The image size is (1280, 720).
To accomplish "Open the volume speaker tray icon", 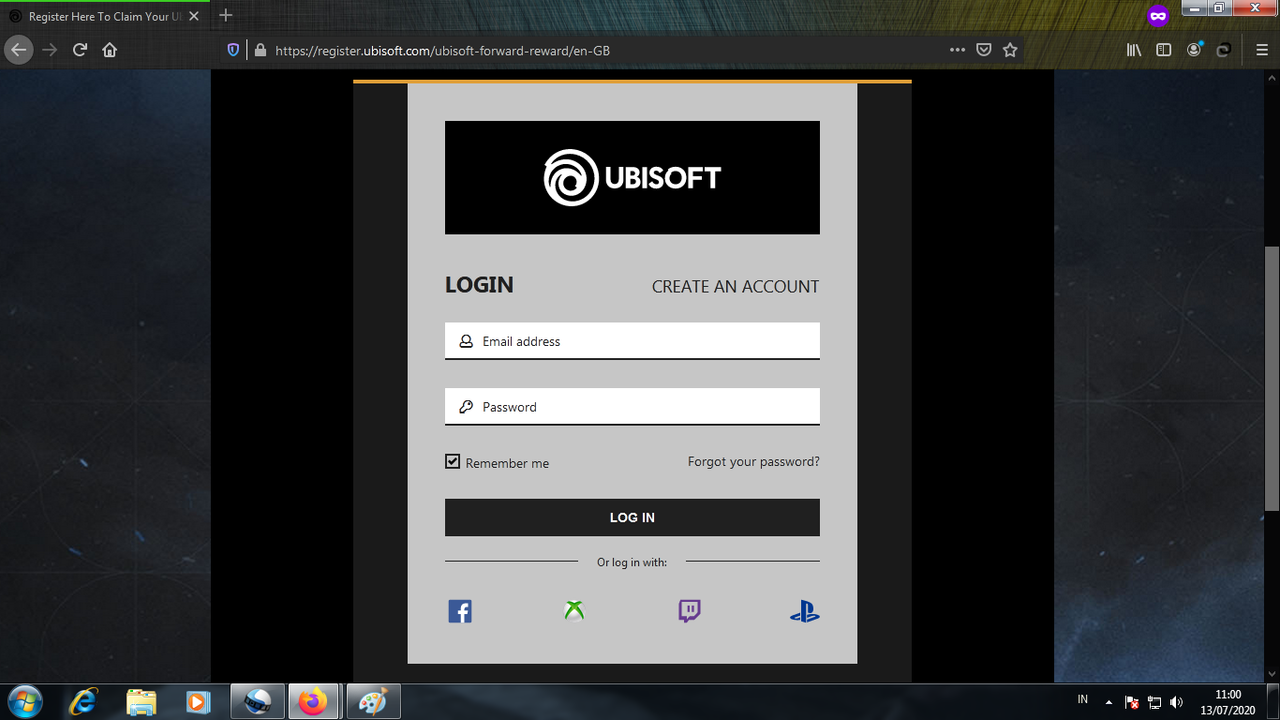I will [1176, 703].
